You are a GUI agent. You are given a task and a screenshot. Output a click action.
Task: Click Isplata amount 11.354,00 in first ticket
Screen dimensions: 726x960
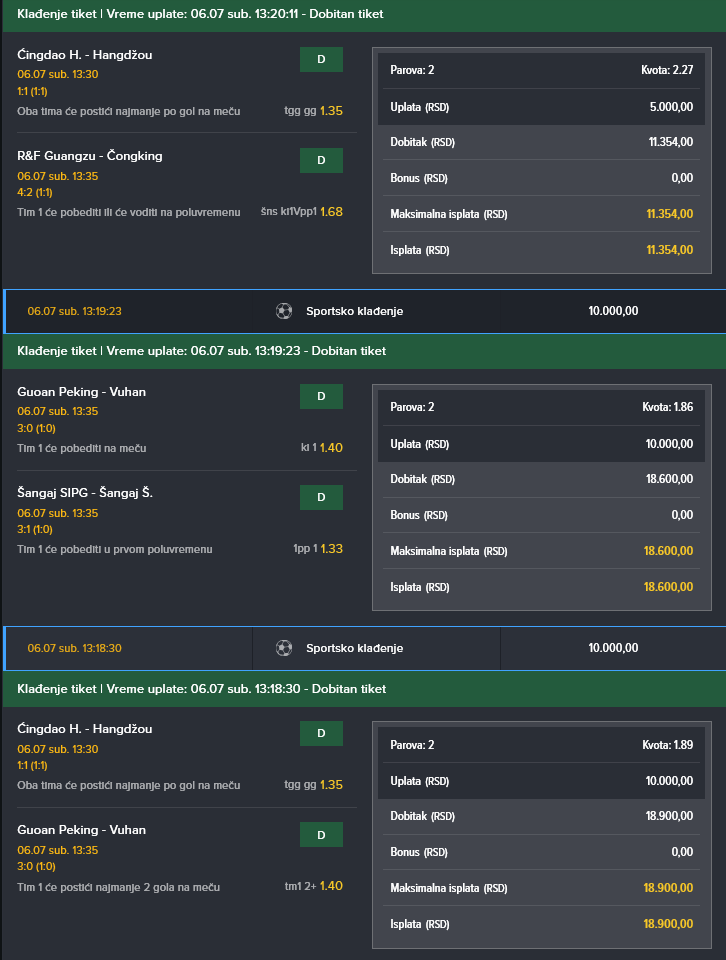click(670, 250)
